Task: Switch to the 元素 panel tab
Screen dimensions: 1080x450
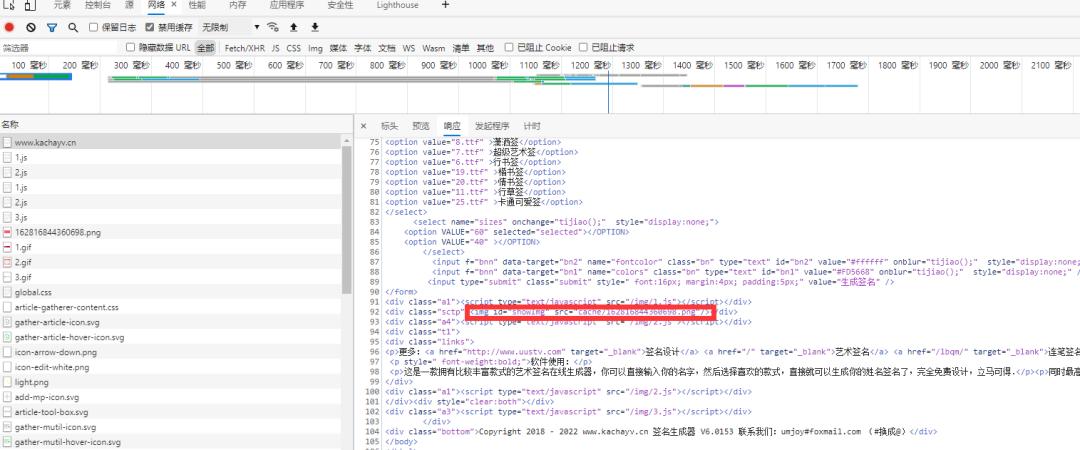Action: click(x=62, y=5)
